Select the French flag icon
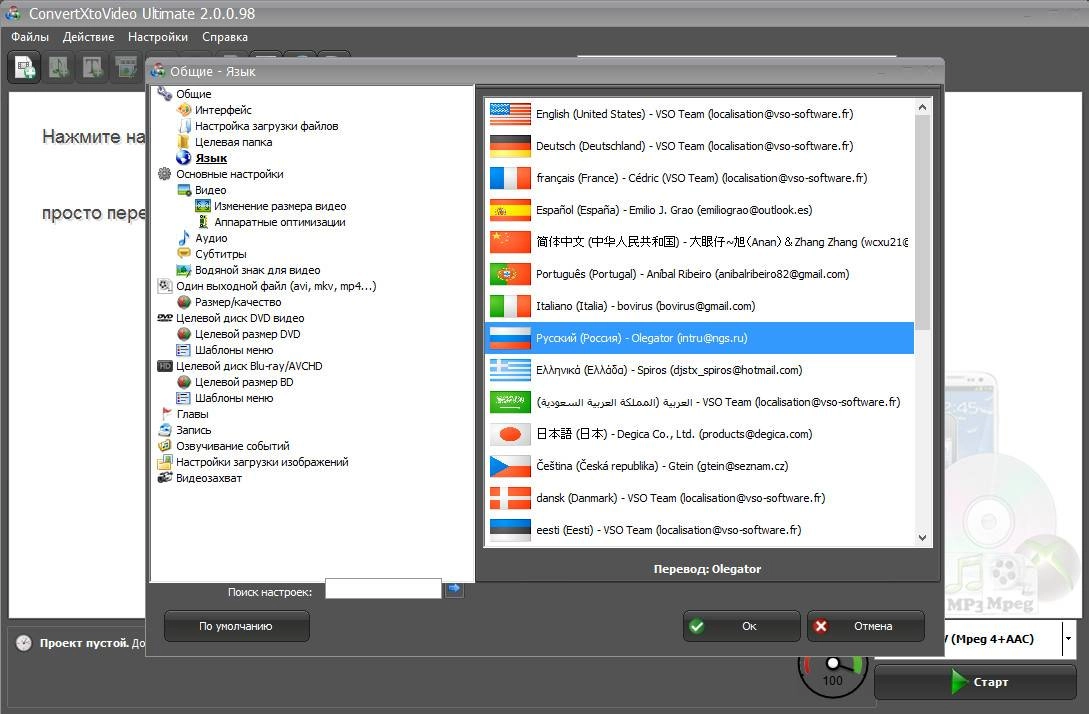 510,178
